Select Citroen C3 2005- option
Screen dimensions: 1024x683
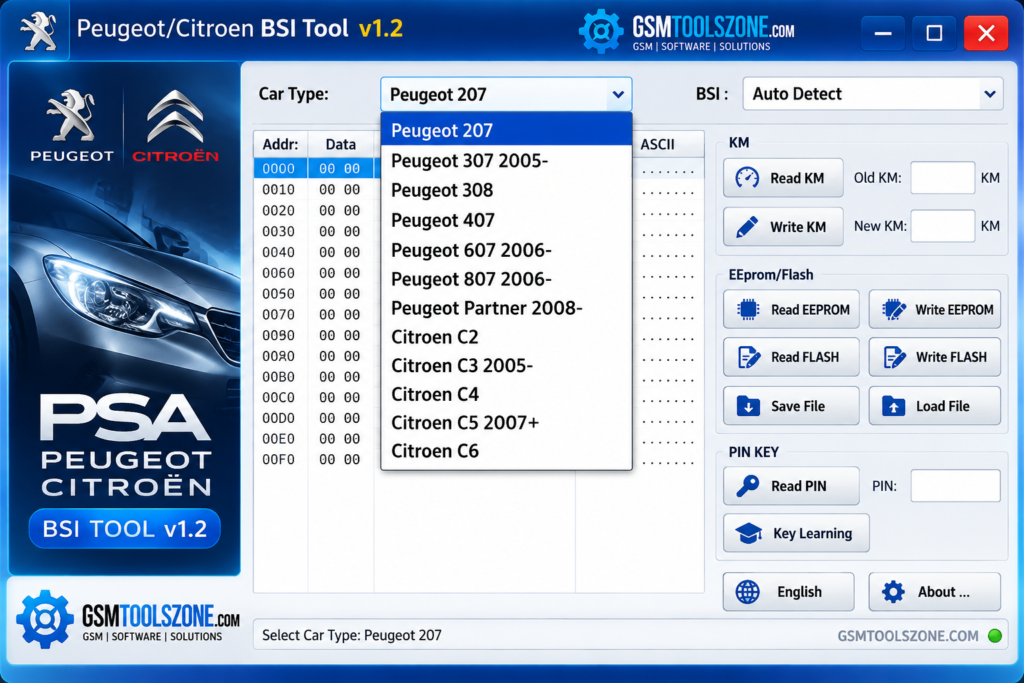[506, 365]
